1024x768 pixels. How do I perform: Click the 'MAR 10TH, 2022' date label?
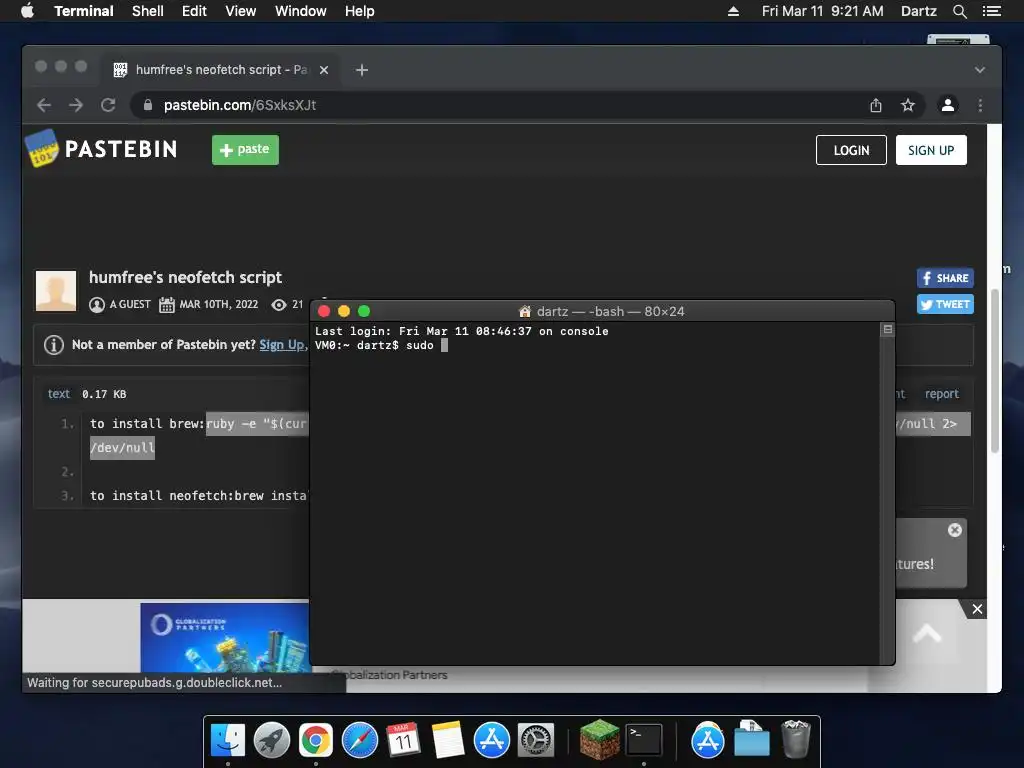[219, 304]
